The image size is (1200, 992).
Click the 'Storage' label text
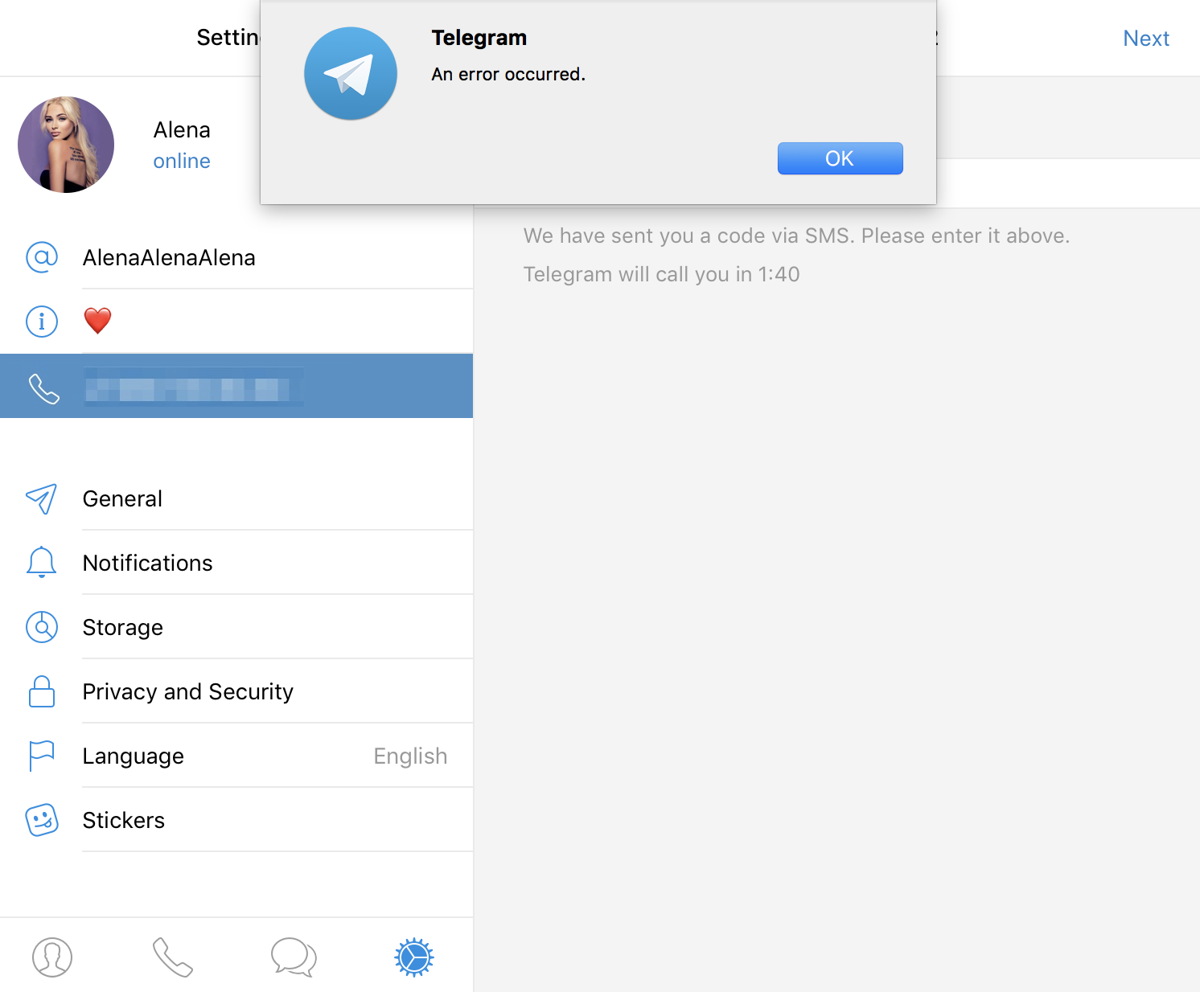[123, 627]
